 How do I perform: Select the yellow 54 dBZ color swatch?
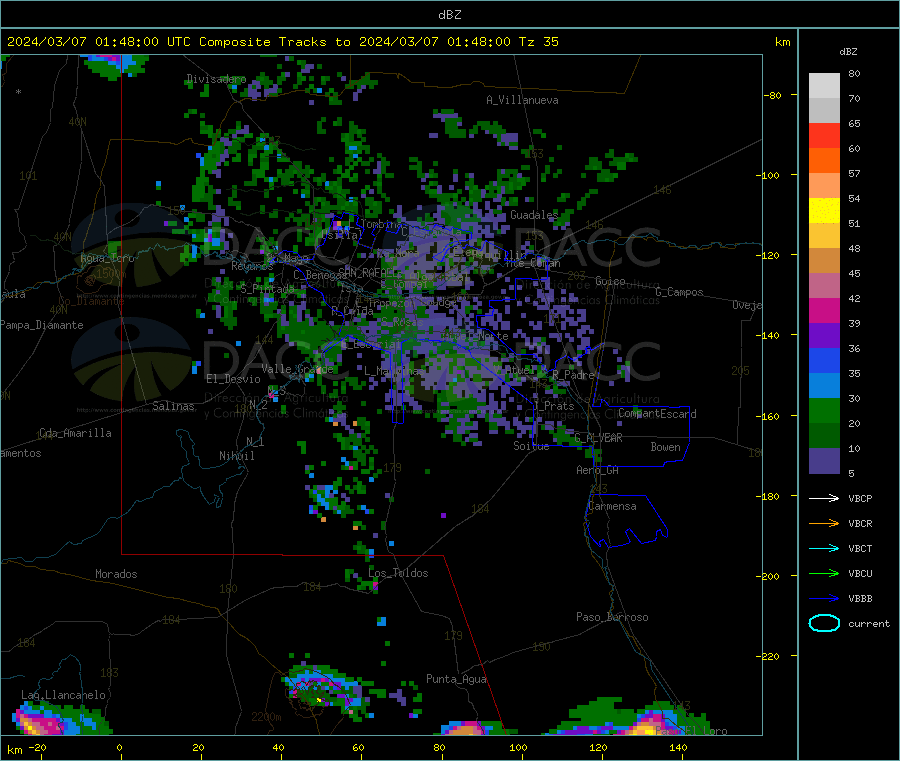coord(824,211)
